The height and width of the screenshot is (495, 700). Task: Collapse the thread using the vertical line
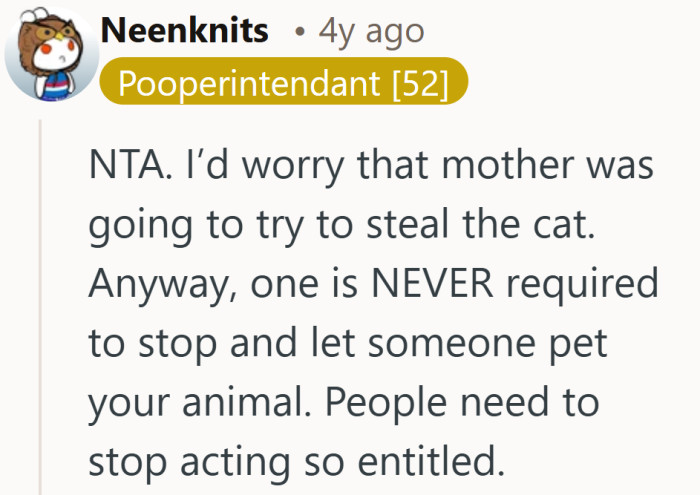point(41,300)
